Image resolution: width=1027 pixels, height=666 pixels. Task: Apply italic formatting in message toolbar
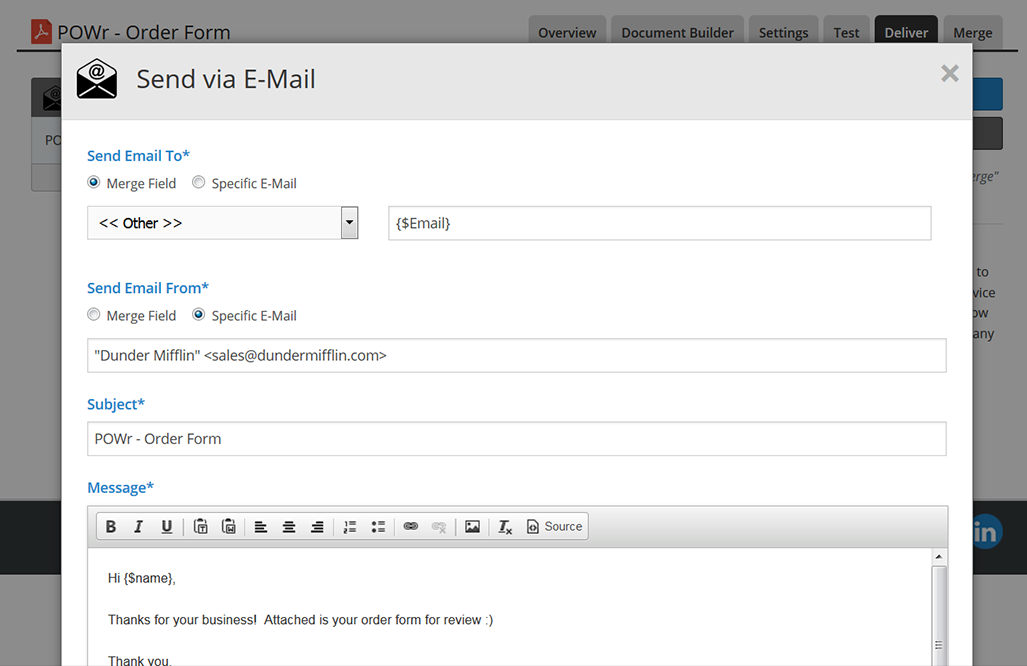139,527
